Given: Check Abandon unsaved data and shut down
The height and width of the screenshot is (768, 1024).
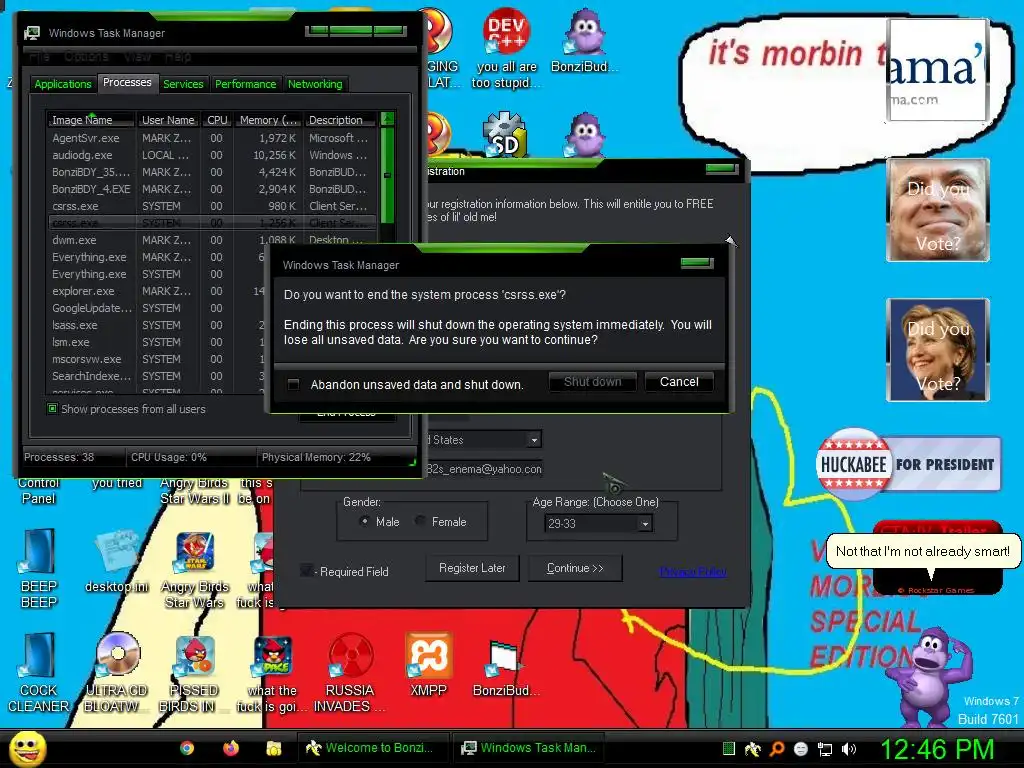Looking at the screenshot, I should click(293, 384).
